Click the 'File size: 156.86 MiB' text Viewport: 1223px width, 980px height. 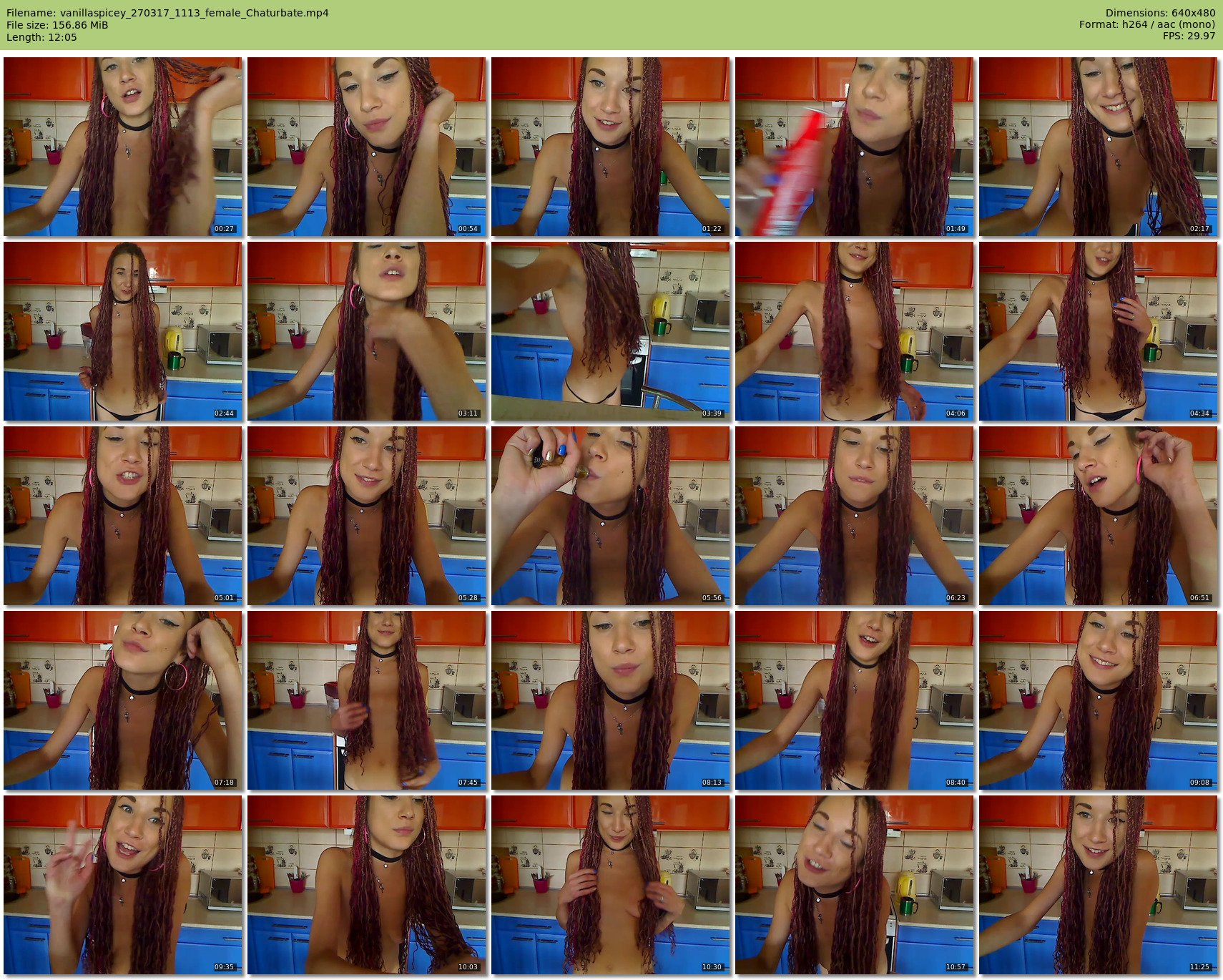pyautogui.click(x=57, y=25)
